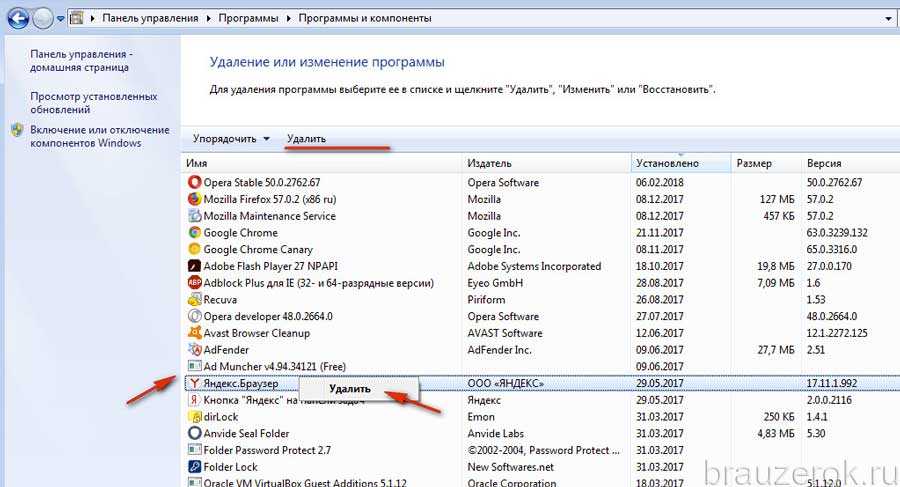
Task: Click the Mozilla Maintenance Service icon
Action: click(x=195, y=215)
